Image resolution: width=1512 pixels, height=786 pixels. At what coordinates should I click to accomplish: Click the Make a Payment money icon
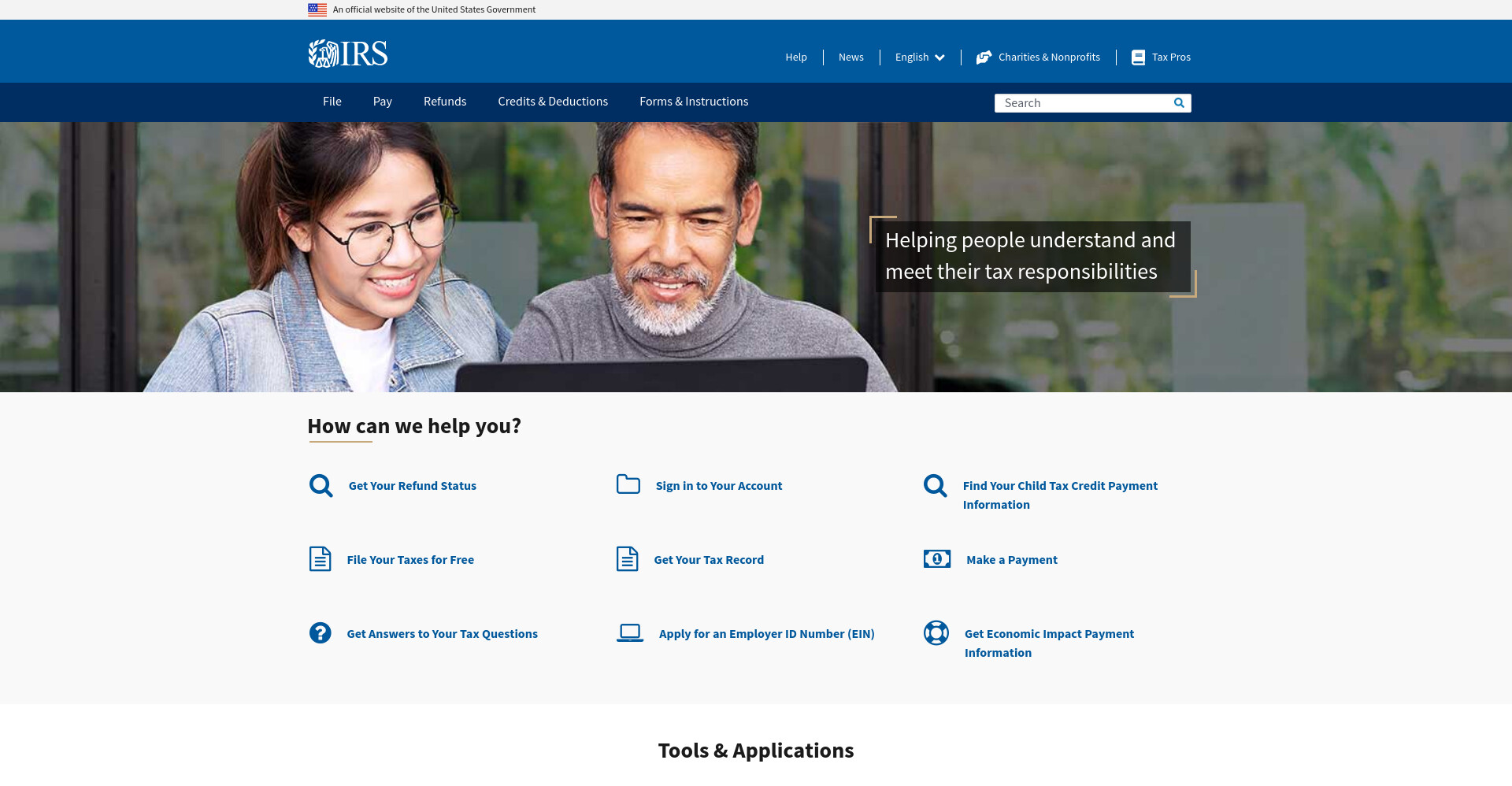point(937,558)
